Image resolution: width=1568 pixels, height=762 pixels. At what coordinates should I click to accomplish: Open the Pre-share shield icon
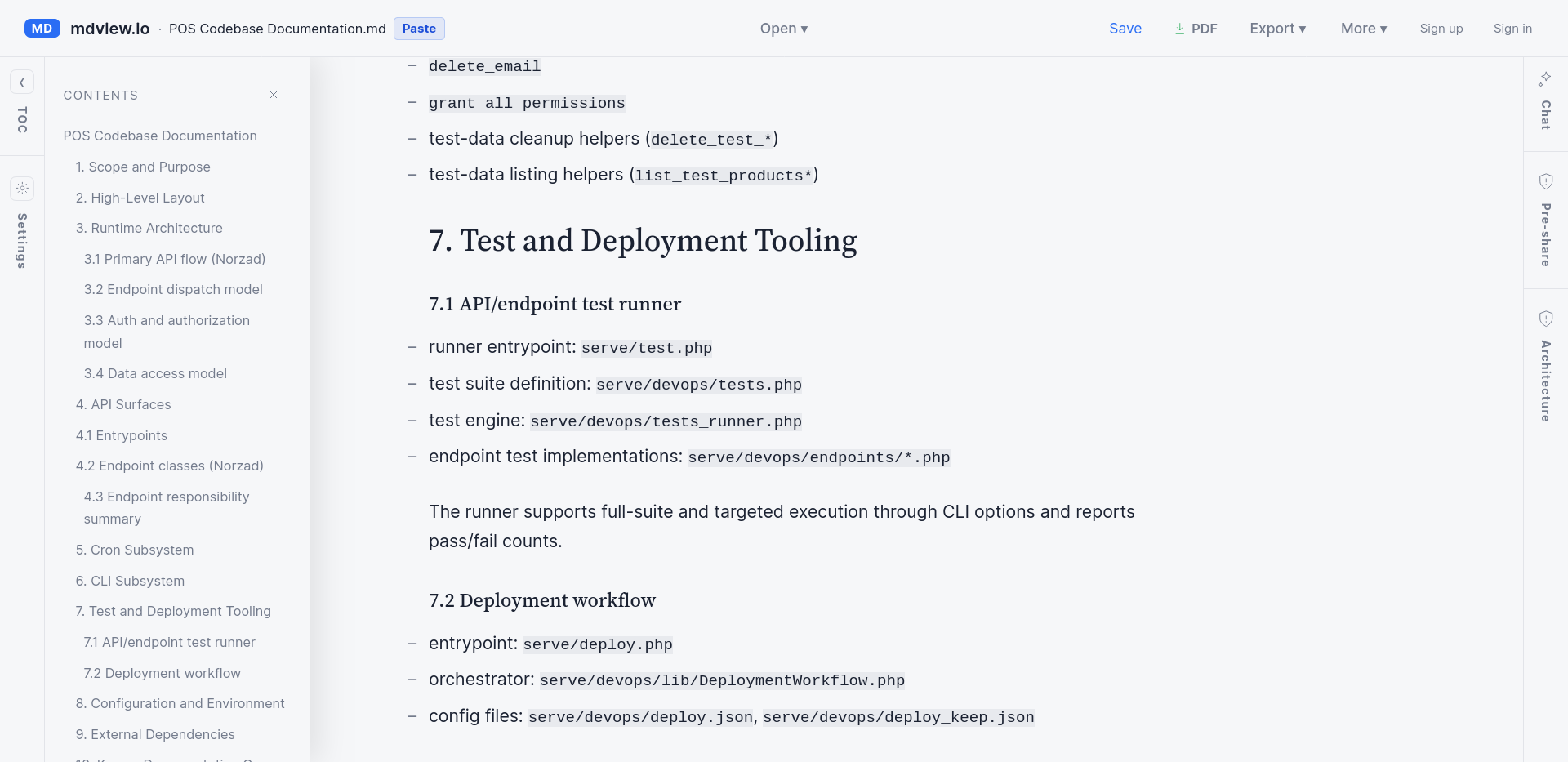click(x=1546, y=181)
